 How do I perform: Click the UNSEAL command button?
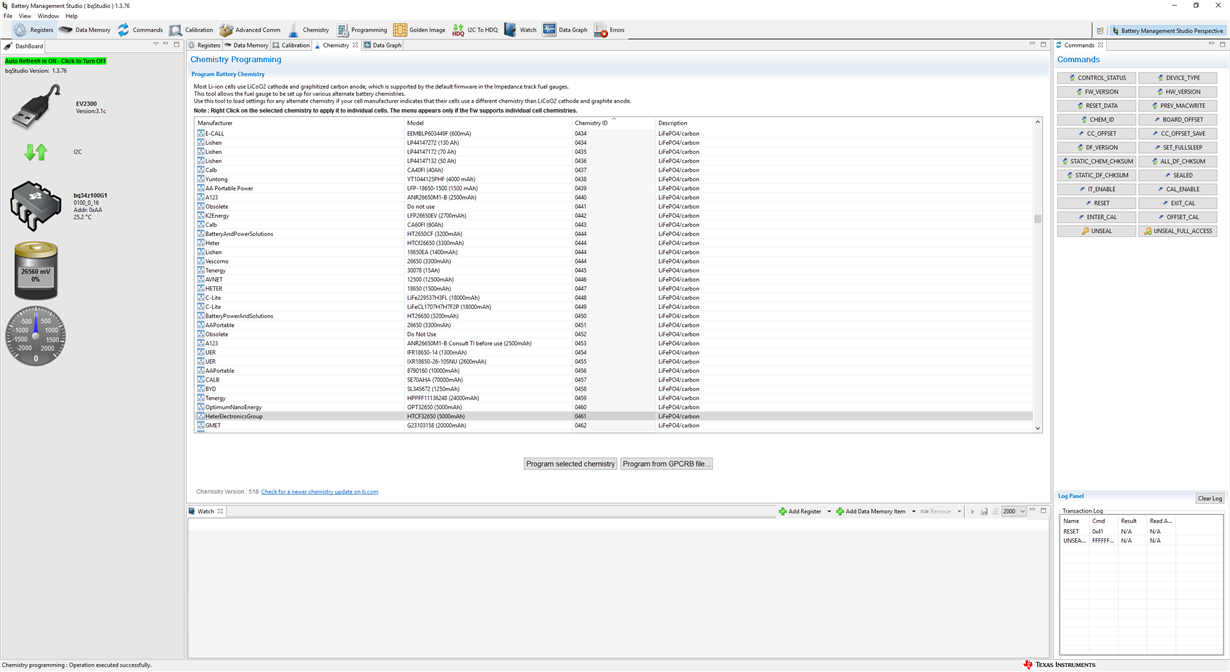point(1098,231)
